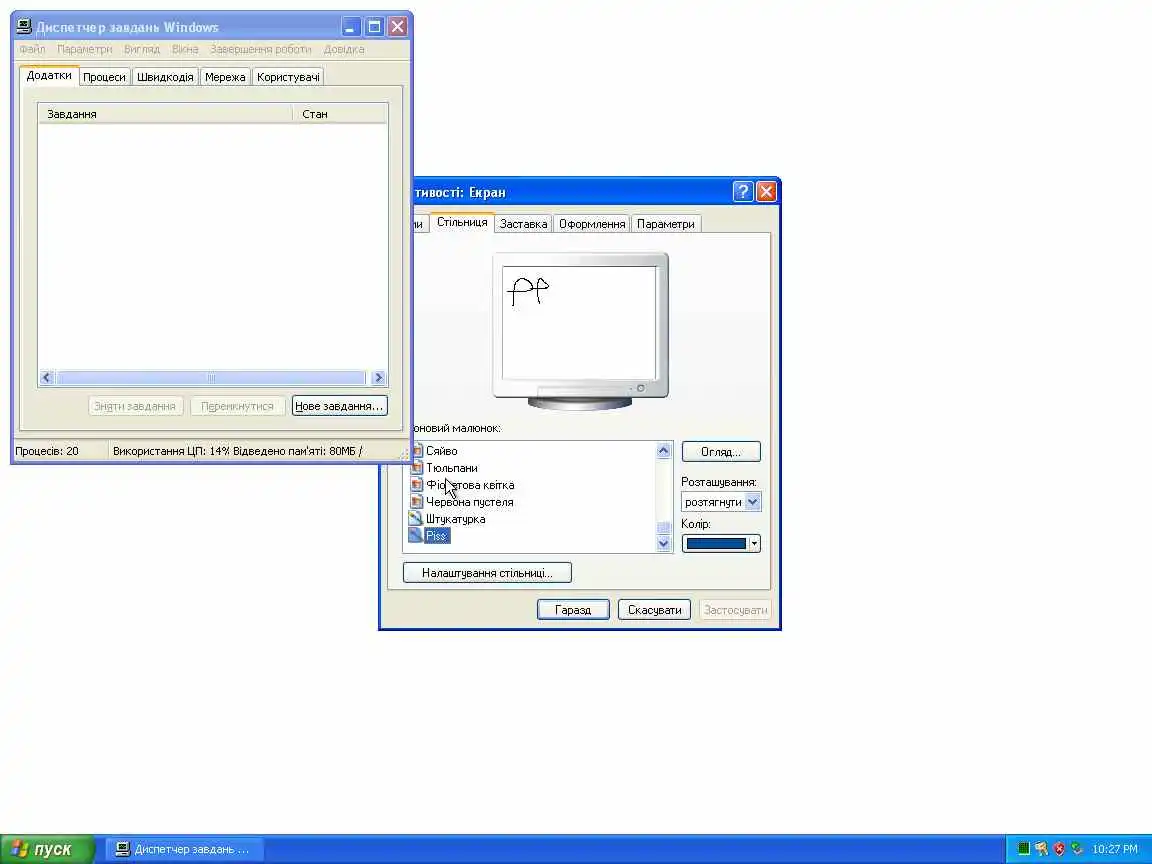1152x864 pixels.
Task: Click the icon beside the Piss wallpaper entry
Action: (416, 535)
